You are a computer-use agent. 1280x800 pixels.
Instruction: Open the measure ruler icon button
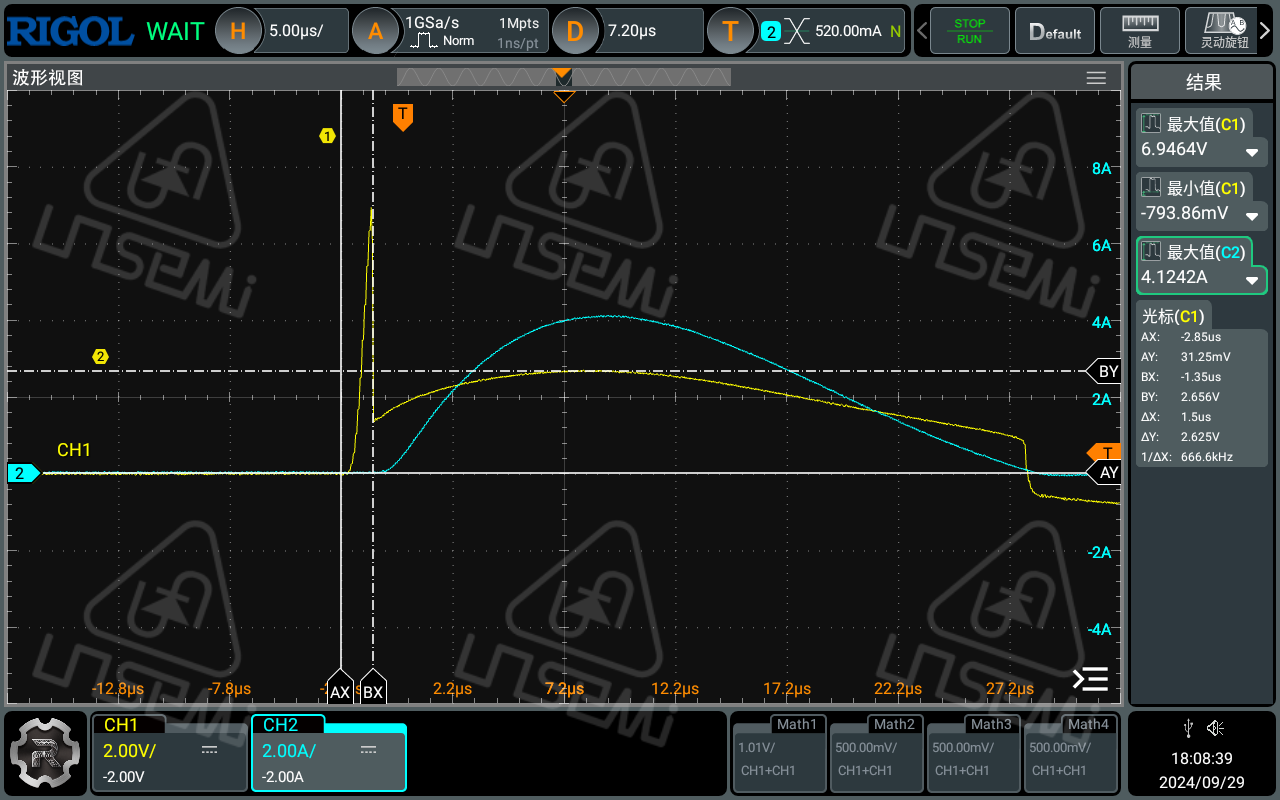click(1139, 31)
